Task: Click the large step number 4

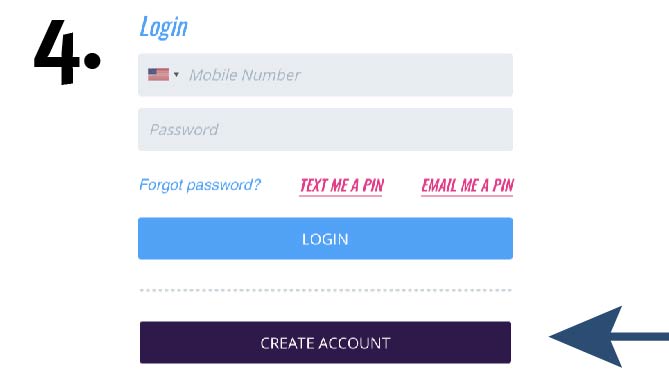Action: (x=57, y=52)
